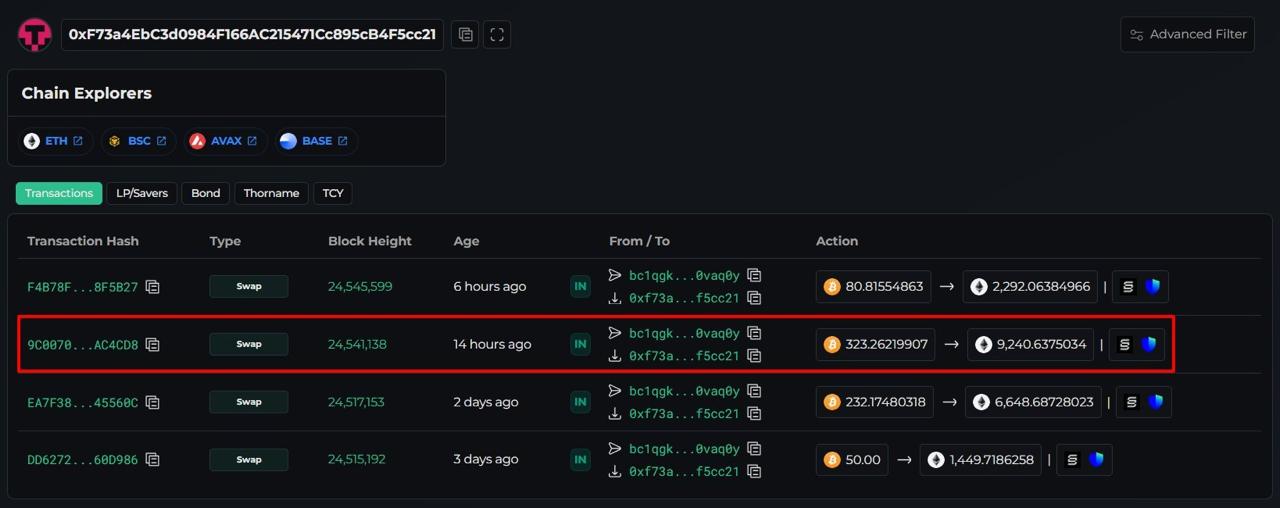The width and height of the screenshot is (1280, 508).
Task: Copy sender address in first transaction row
Action: (x=754, y=275)
